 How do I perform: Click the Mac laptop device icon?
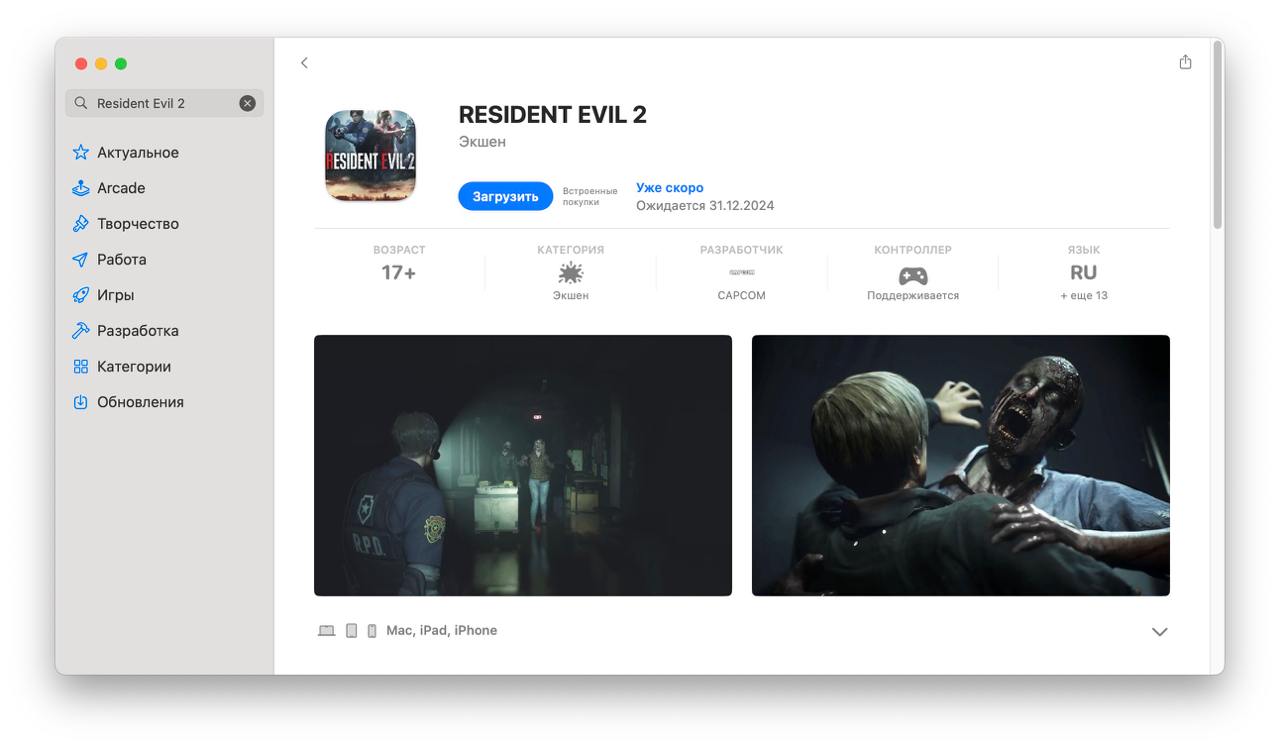pyautogui.click(x=327, y=631)
